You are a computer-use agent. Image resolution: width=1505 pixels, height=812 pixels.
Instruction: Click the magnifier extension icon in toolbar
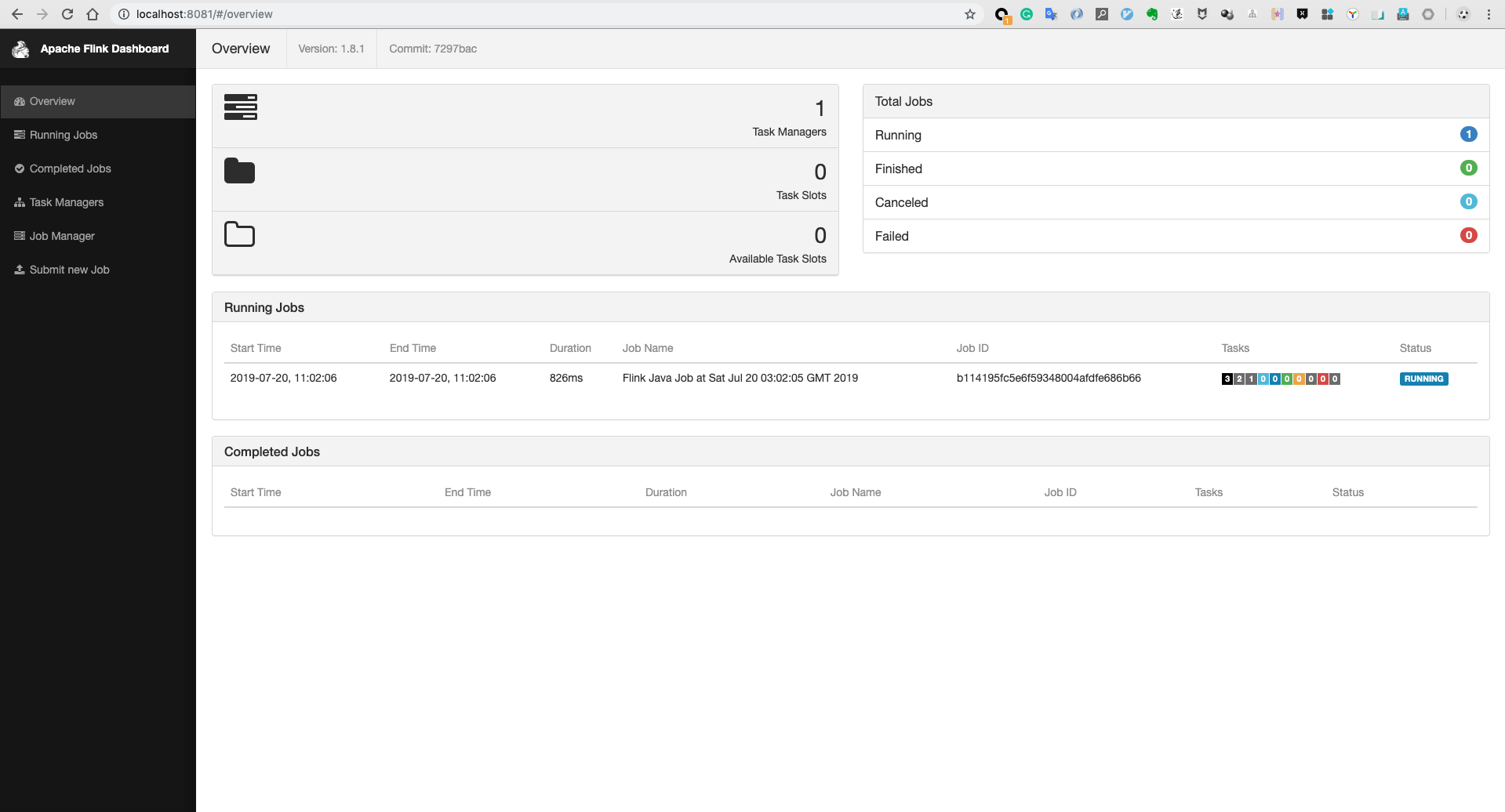1102,14
